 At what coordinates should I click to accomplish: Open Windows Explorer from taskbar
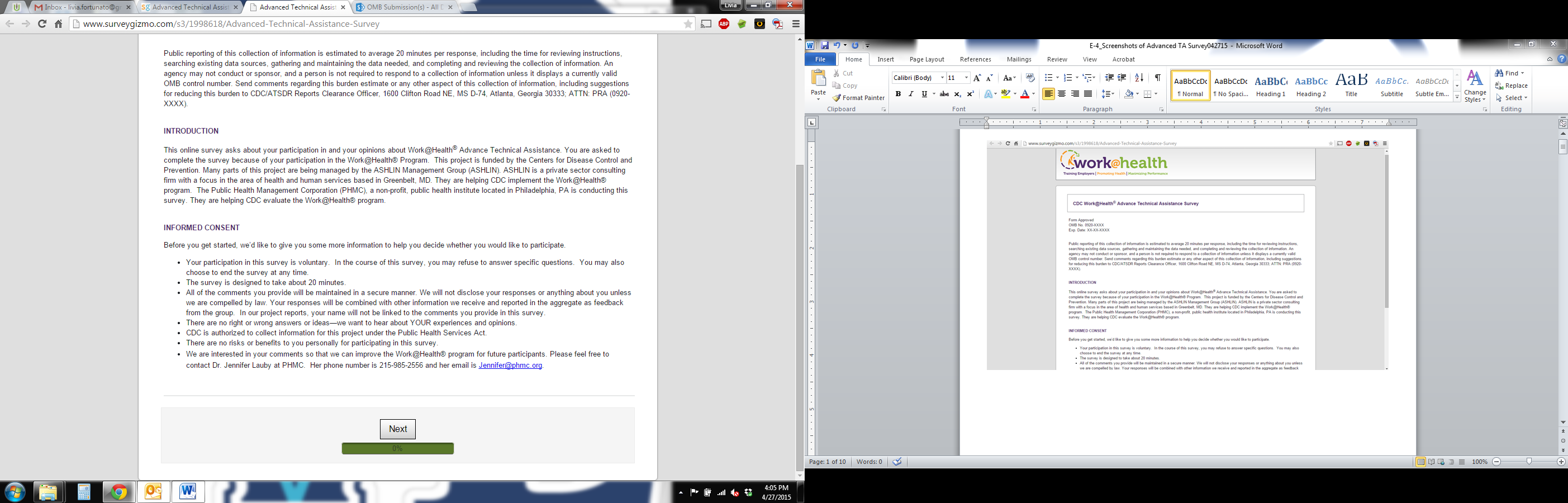[48, 491]
